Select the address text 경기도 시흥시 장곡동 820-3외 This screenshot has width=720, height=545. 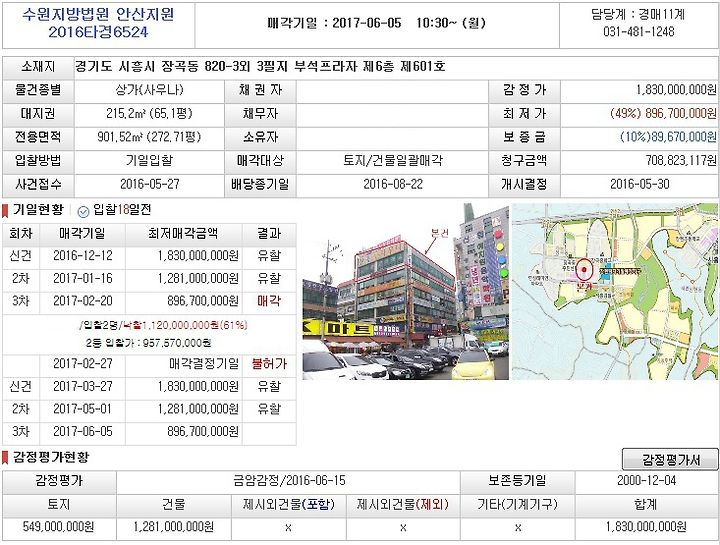point(163,67)
